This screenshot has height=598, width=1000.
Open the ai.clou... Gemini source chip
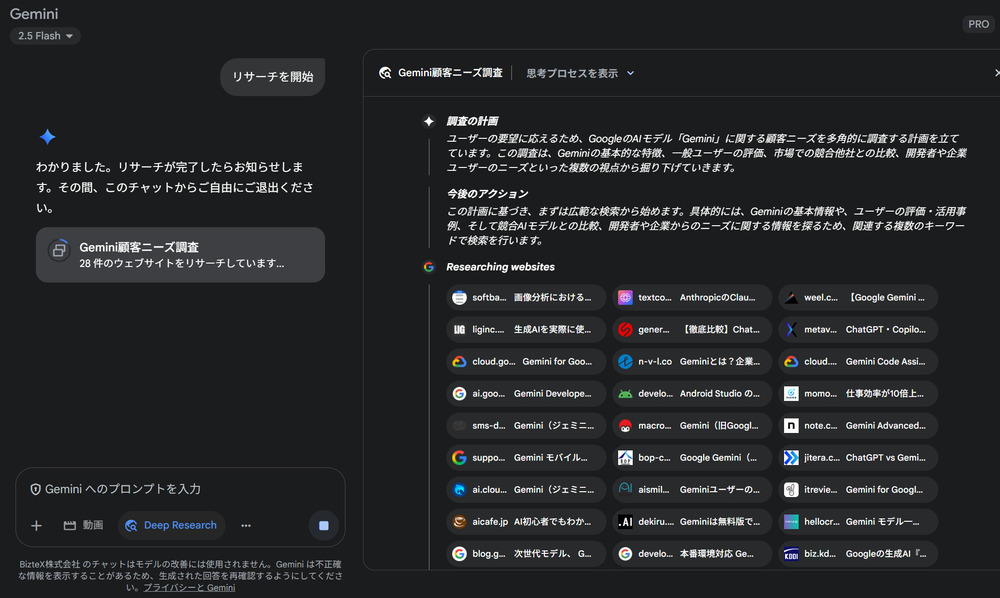pos(526,490)
